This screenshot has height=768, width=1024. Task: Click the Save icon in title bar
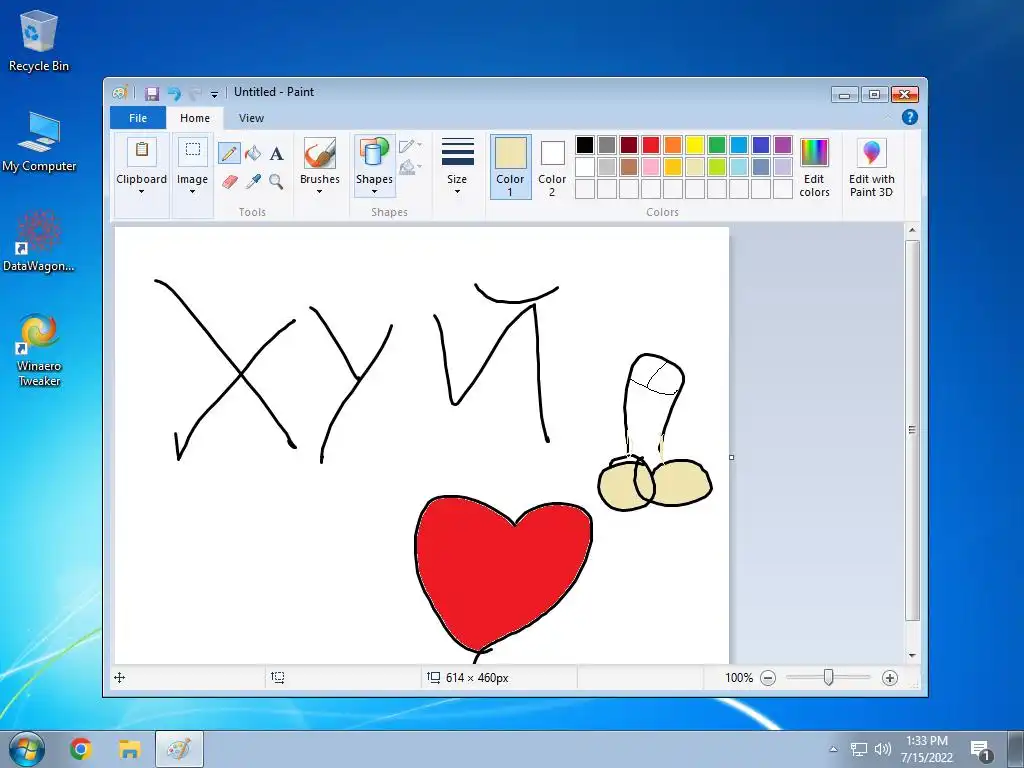click(152, 93)
